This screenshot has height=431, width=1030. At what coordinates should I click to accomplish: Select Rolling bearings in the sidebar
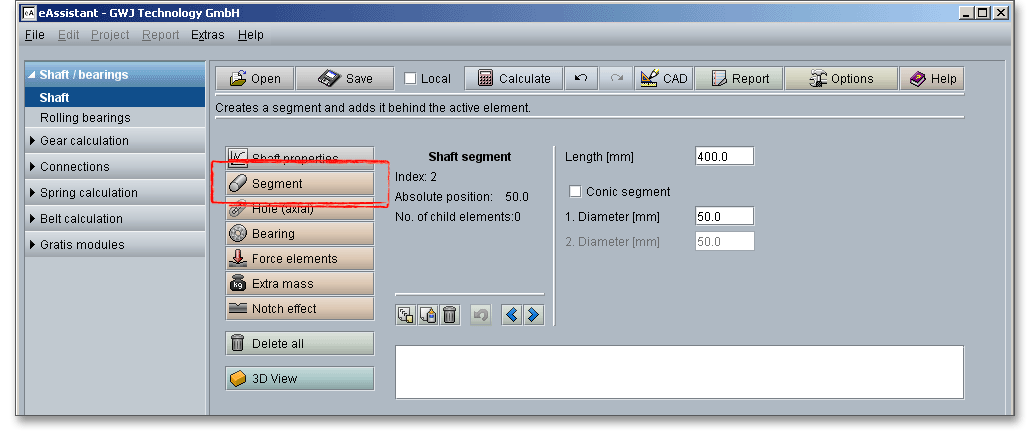(85, 118)
